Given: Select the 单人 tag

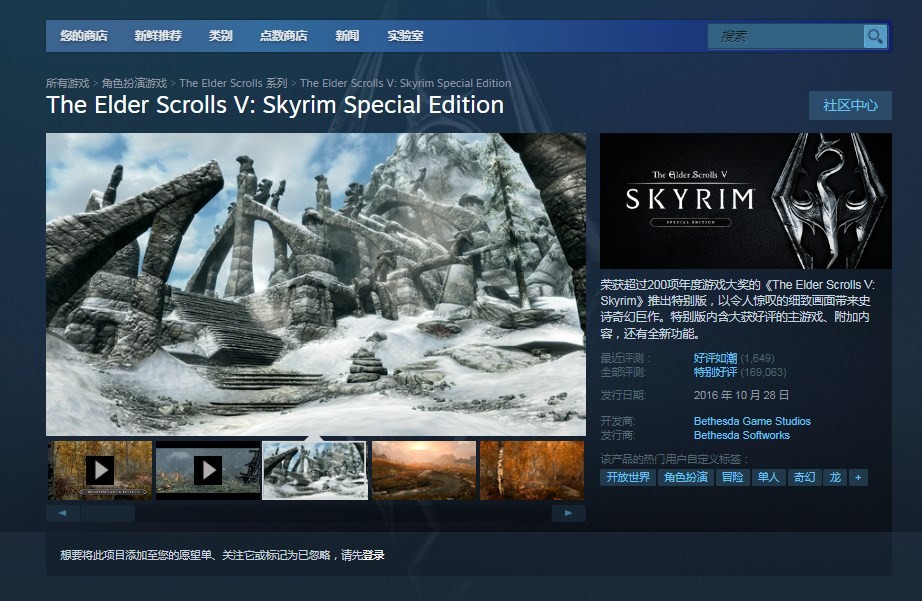Looking at the screenshot, I should pos(768,478).
